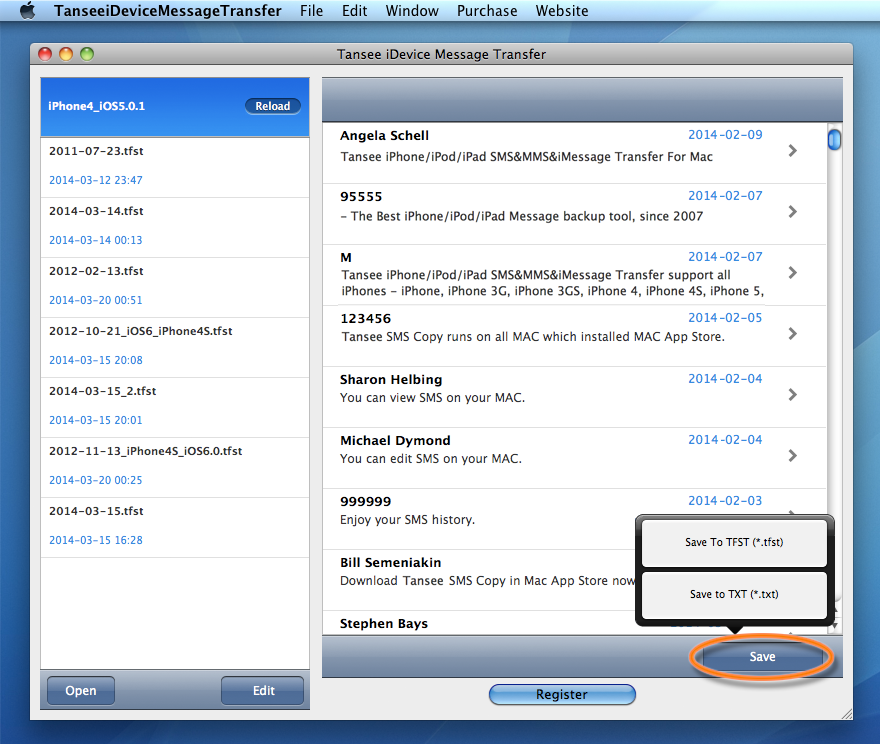880x744 pixels.
Task: Click the Register button
Action: pos(562,695)
